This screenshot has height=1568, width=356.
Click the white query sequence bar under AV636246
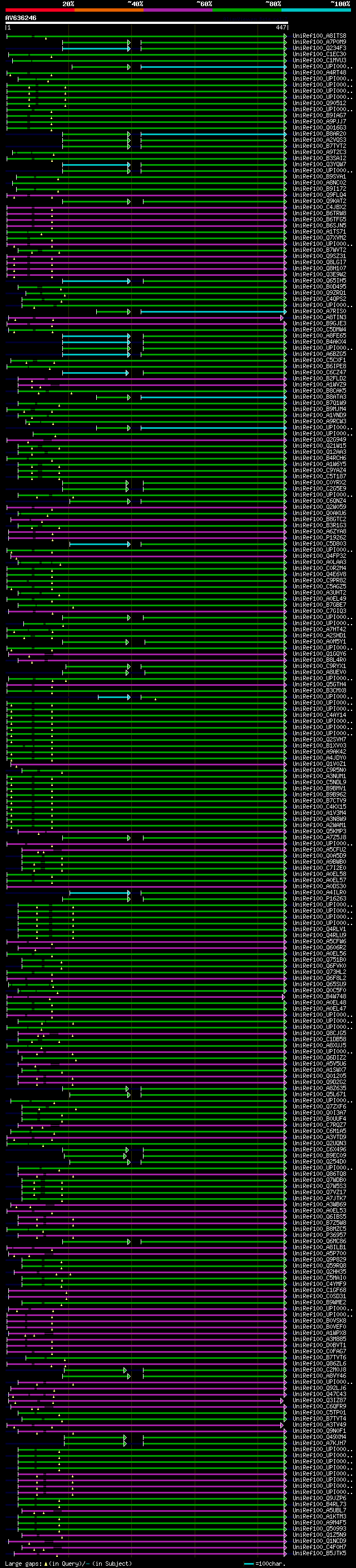point(146,23)
